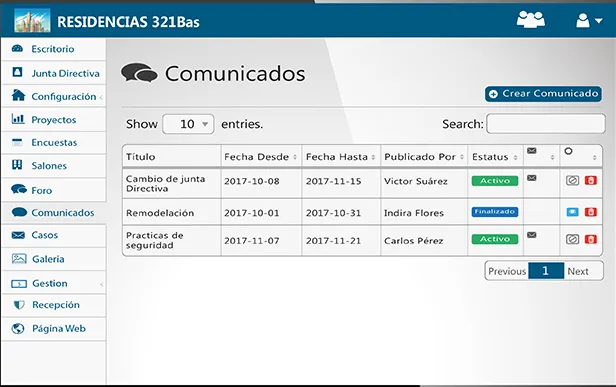The image size is (616, 387).
Task: Click disable icon in Practicas de seguridad row
Action: 572,239
